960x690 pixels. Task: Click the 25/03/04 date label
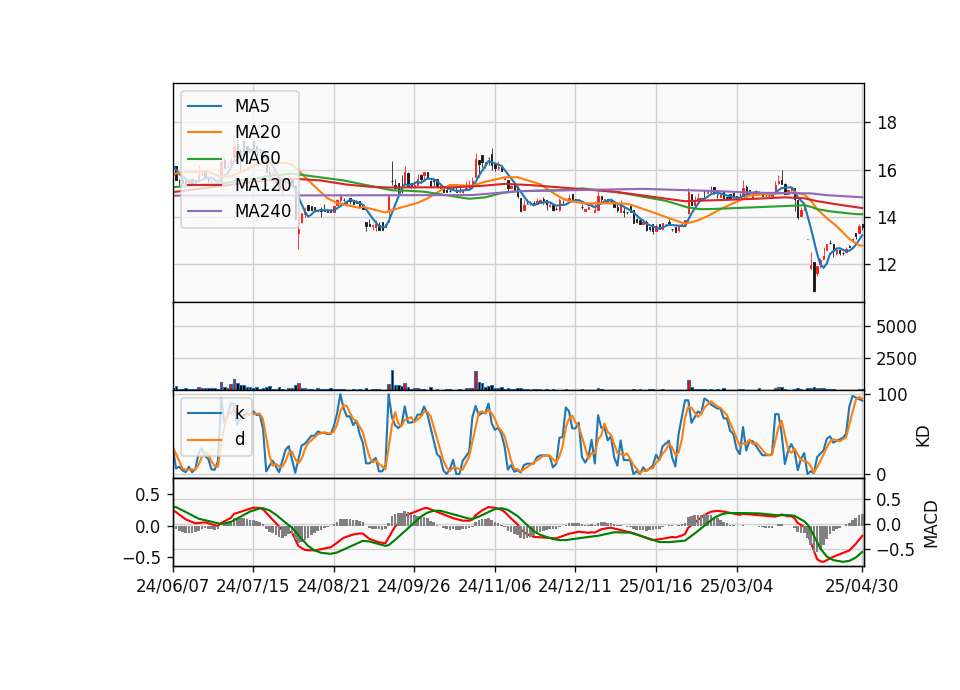click(x=737, y=586)
